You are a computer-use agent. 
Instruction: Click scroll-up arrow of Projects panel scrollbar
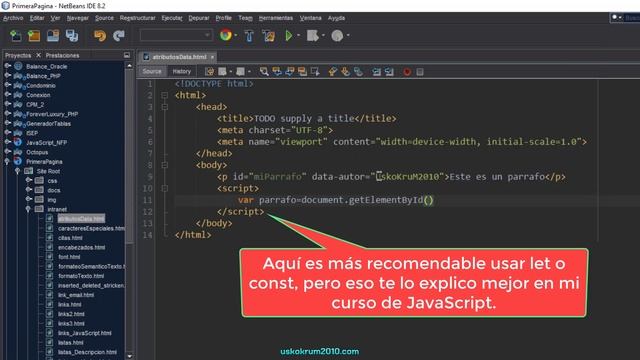[x=129, y=65]
